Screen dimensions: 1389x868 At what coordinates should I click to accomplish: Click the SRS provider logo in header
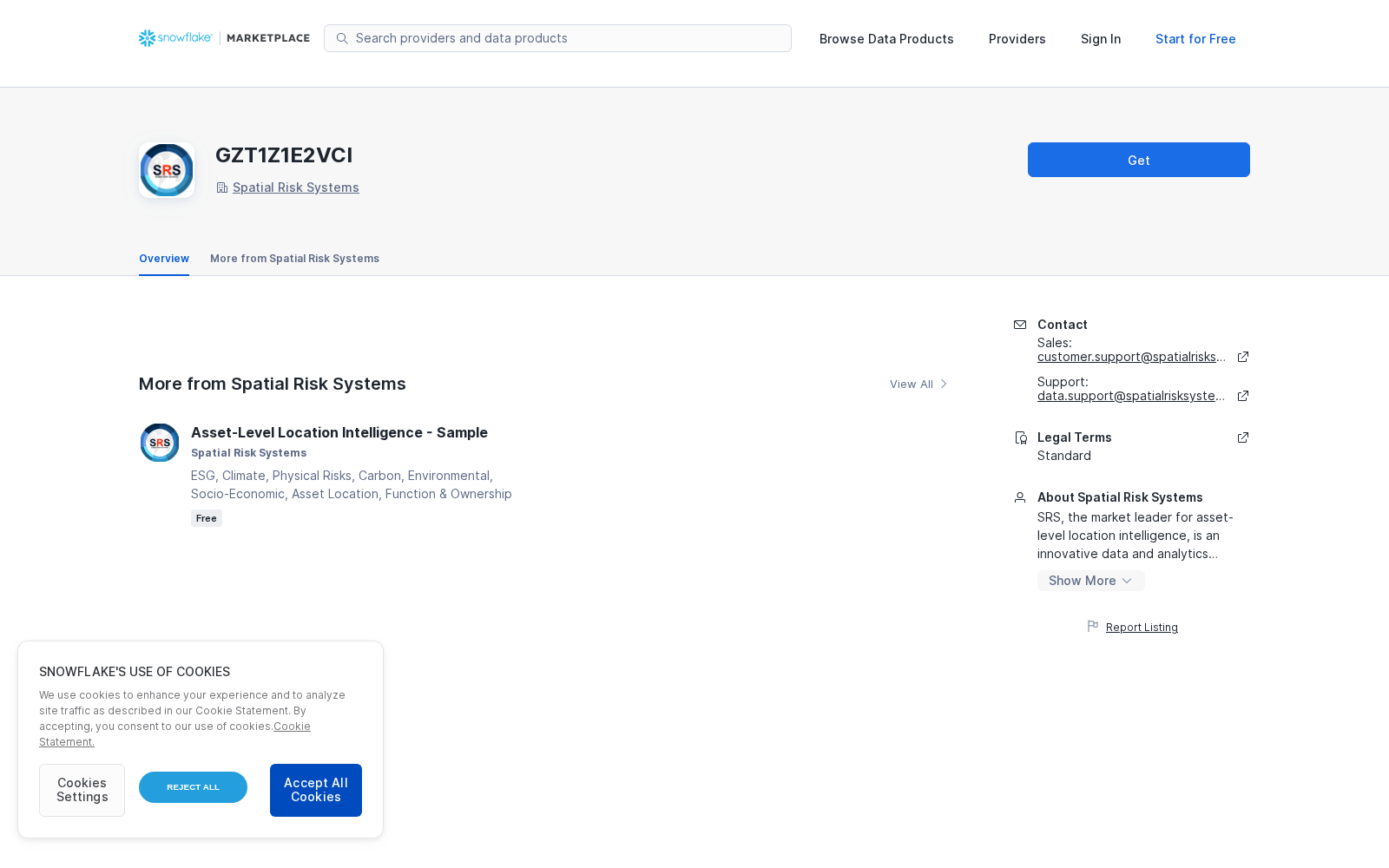tap(167, 170)
